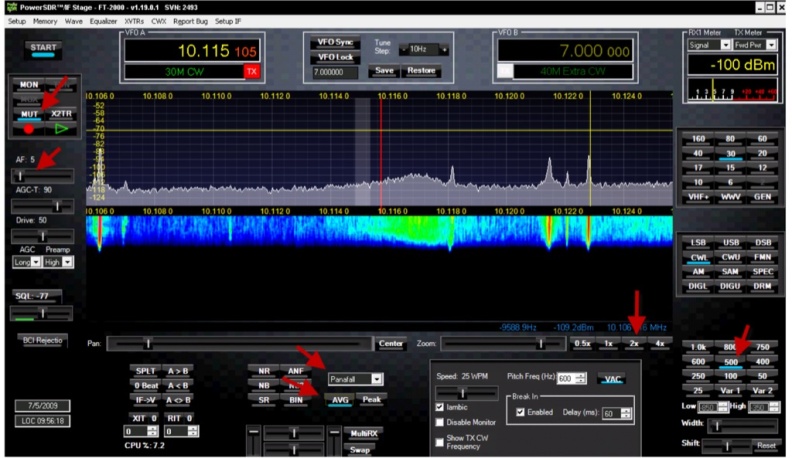Select the USB mode button
Image resolution: width=792 pixels, height=458 pixels.
(x=730, y=243)
